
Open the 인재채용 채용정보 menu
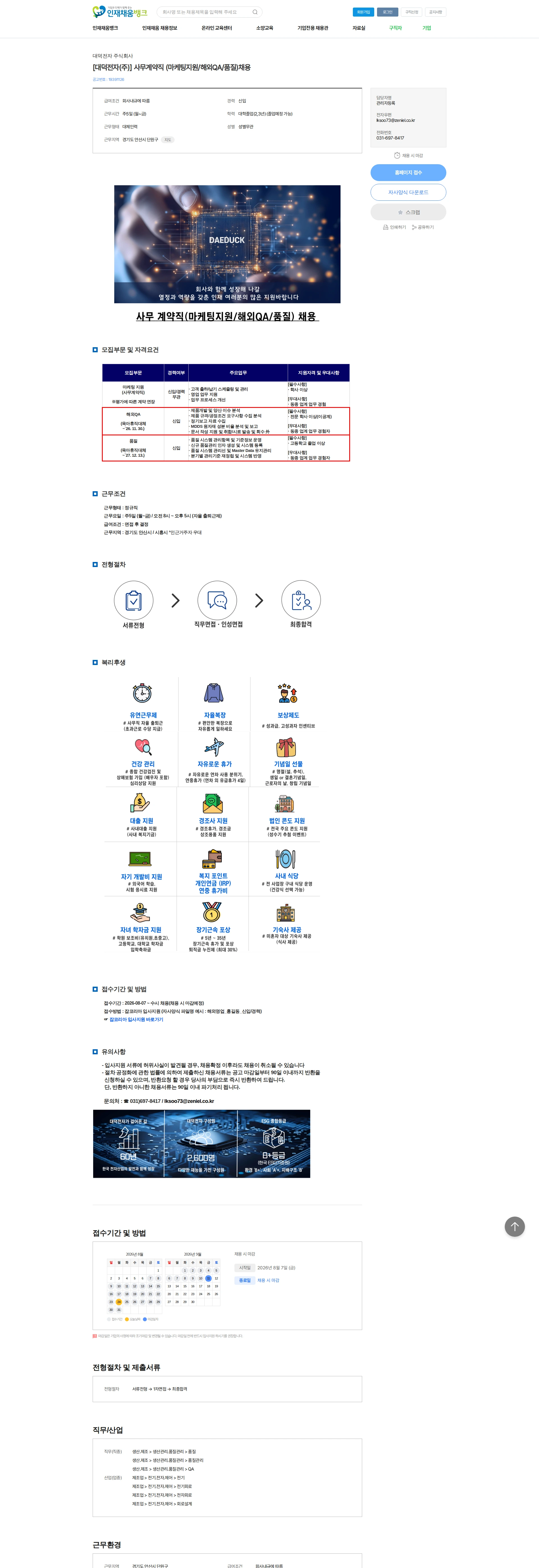pos(159,28)
